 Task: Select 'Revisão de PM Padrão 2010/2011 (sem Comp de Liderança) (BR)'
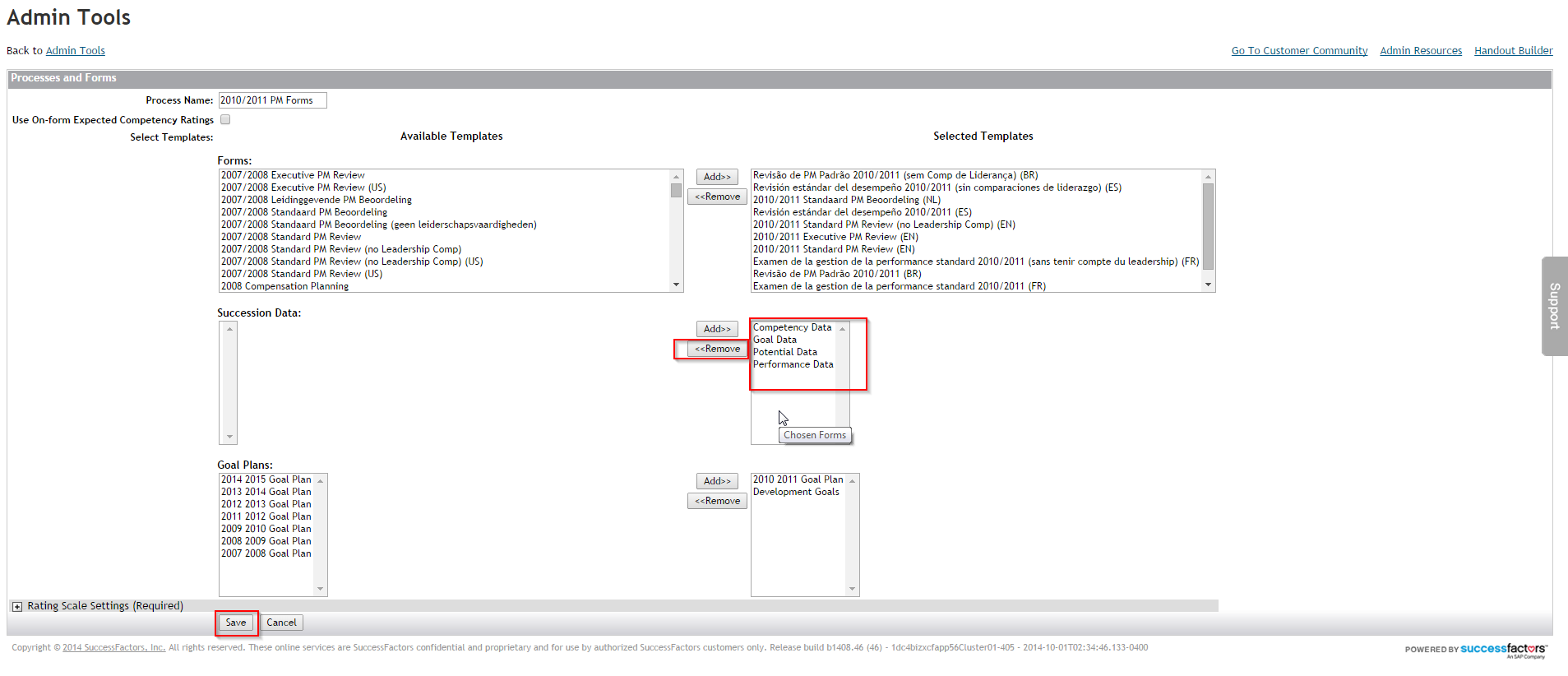point(977,175)
